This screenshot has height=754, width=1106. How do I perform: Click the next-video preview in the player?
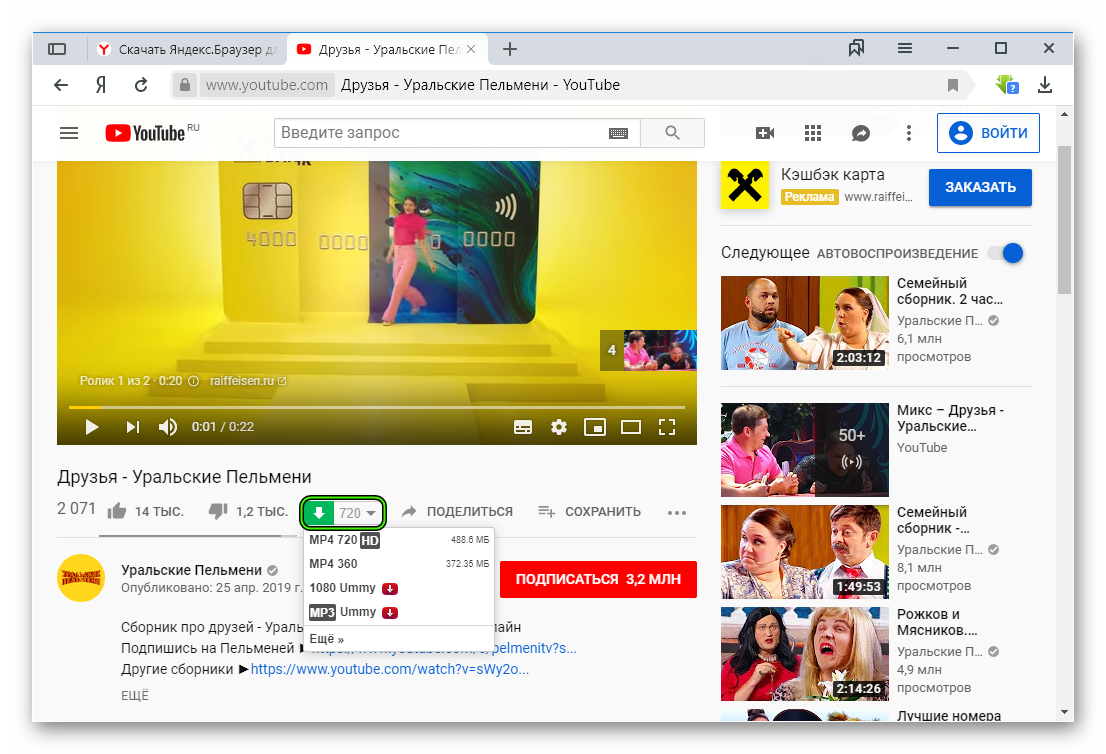point(648,351)
